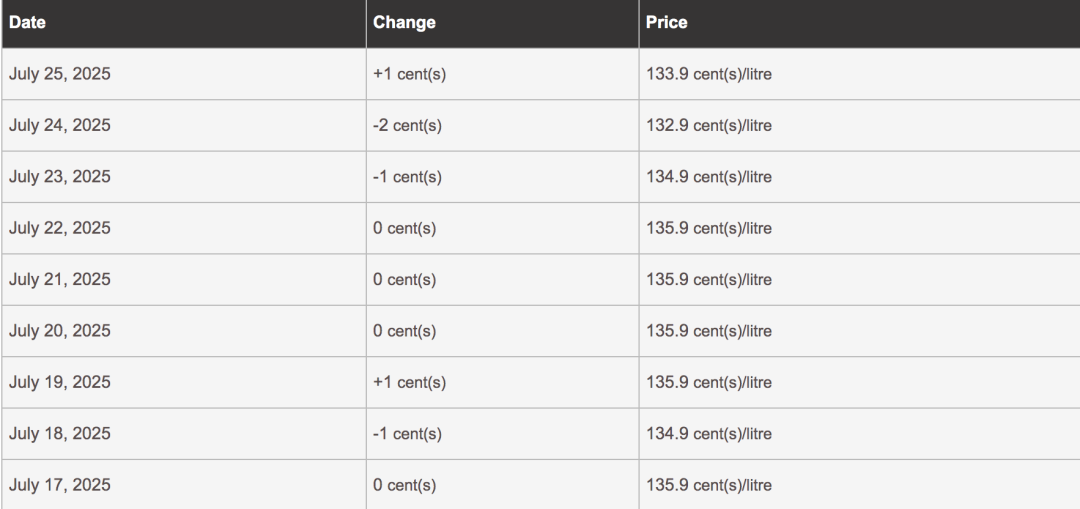
Task: Select the July 18, 2025 date cell
Action: pos(184,434)
